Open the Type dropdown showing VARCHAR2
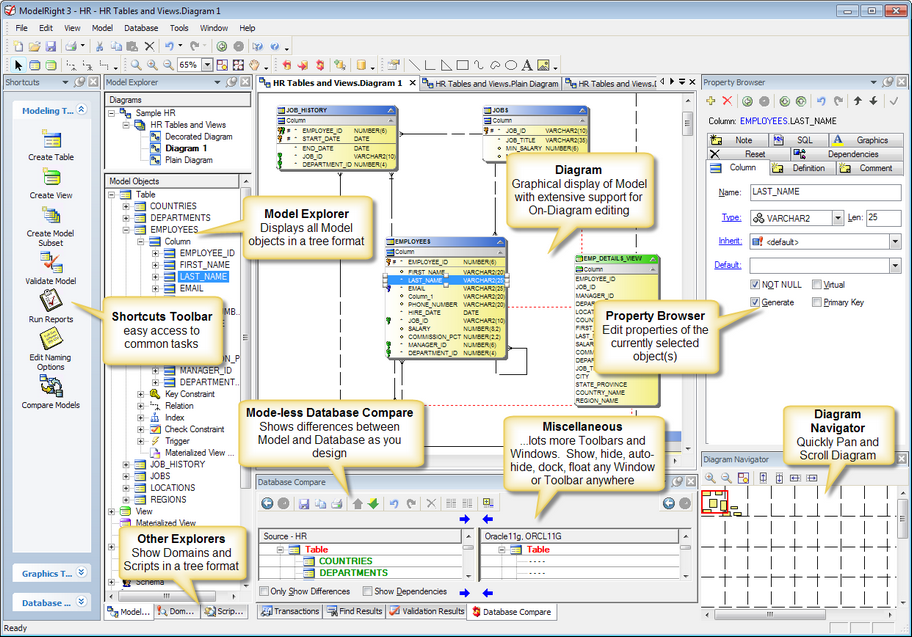This screenshot has width=912, height=637. (x=838, y=217)
